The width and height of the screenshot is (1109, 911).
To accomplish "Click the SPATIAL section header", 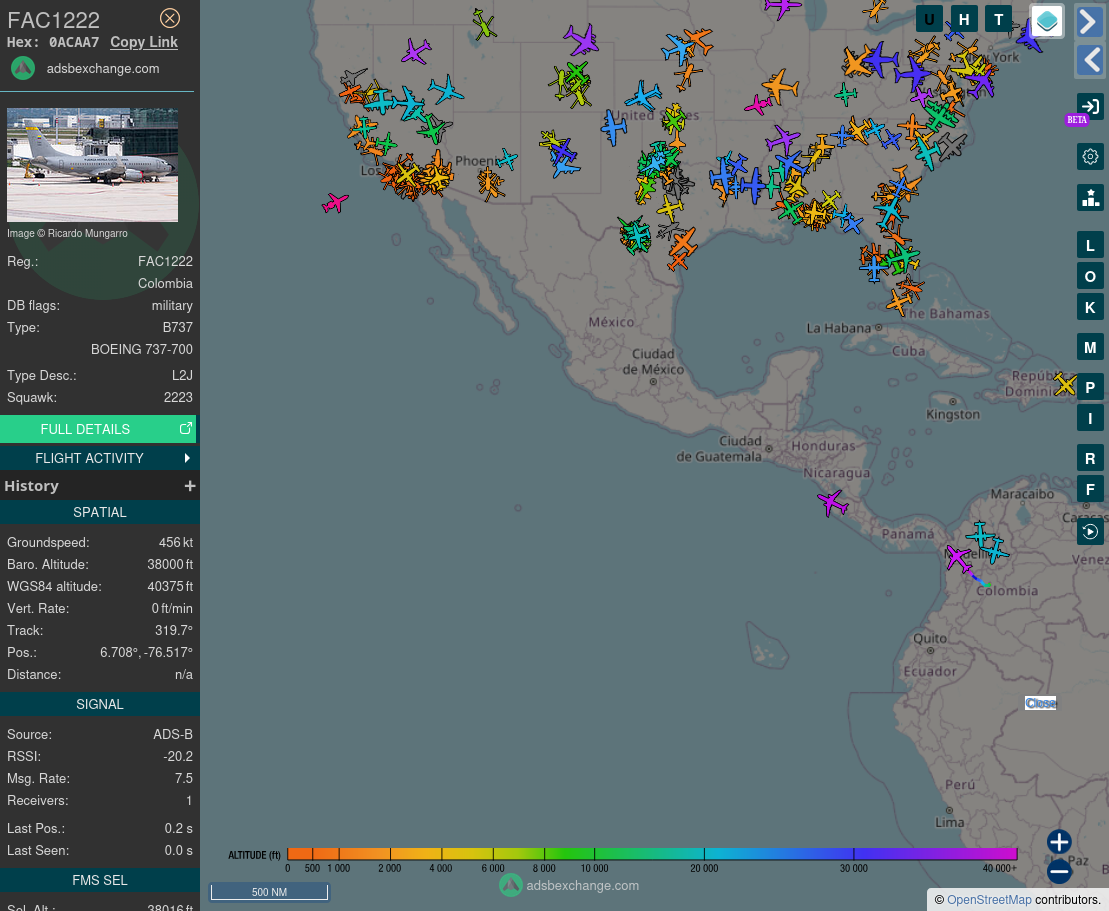I will click(x=100, y=512).
